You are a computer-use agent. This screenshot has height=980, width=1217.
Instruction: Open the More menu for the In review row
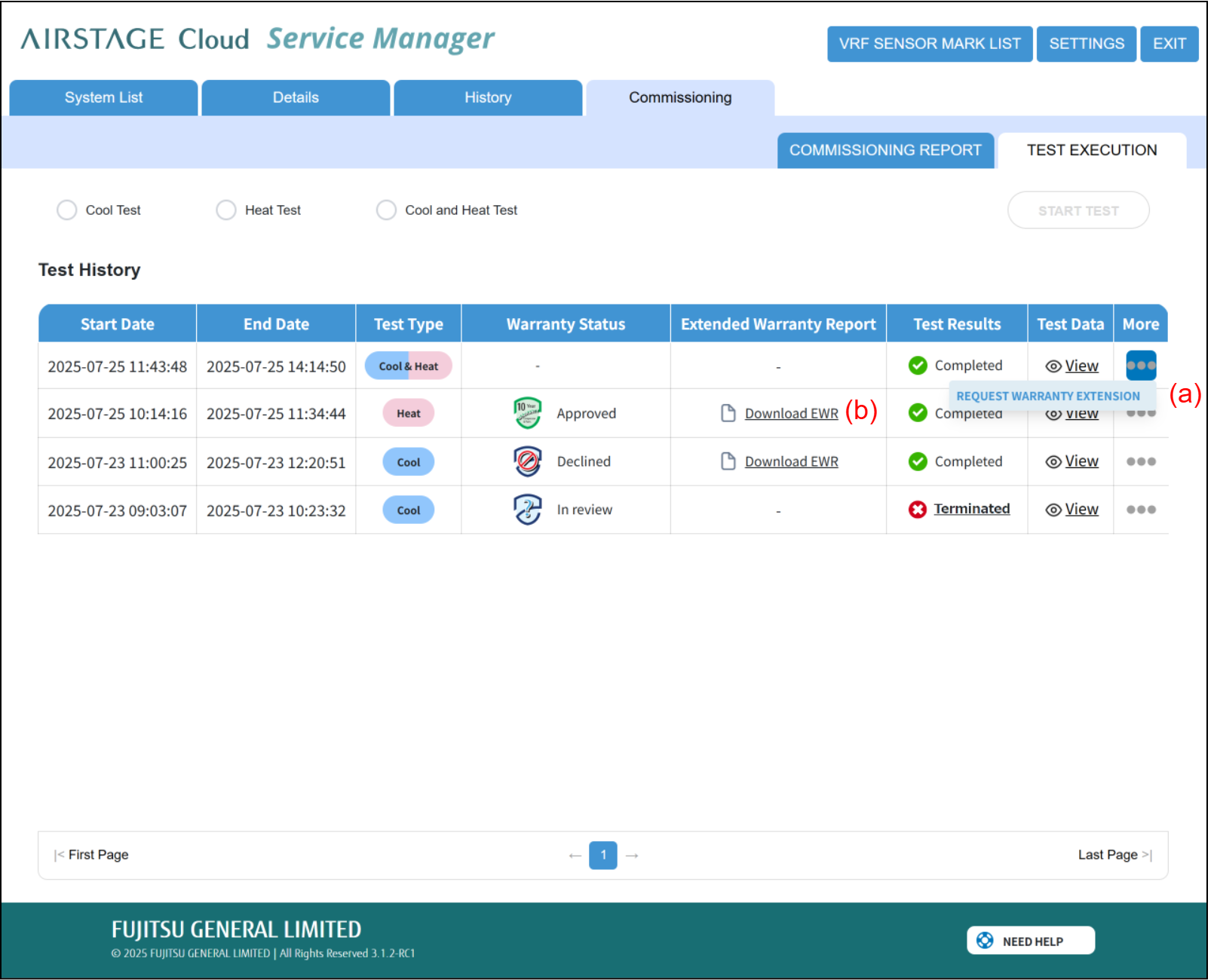tap(1140, 510)
